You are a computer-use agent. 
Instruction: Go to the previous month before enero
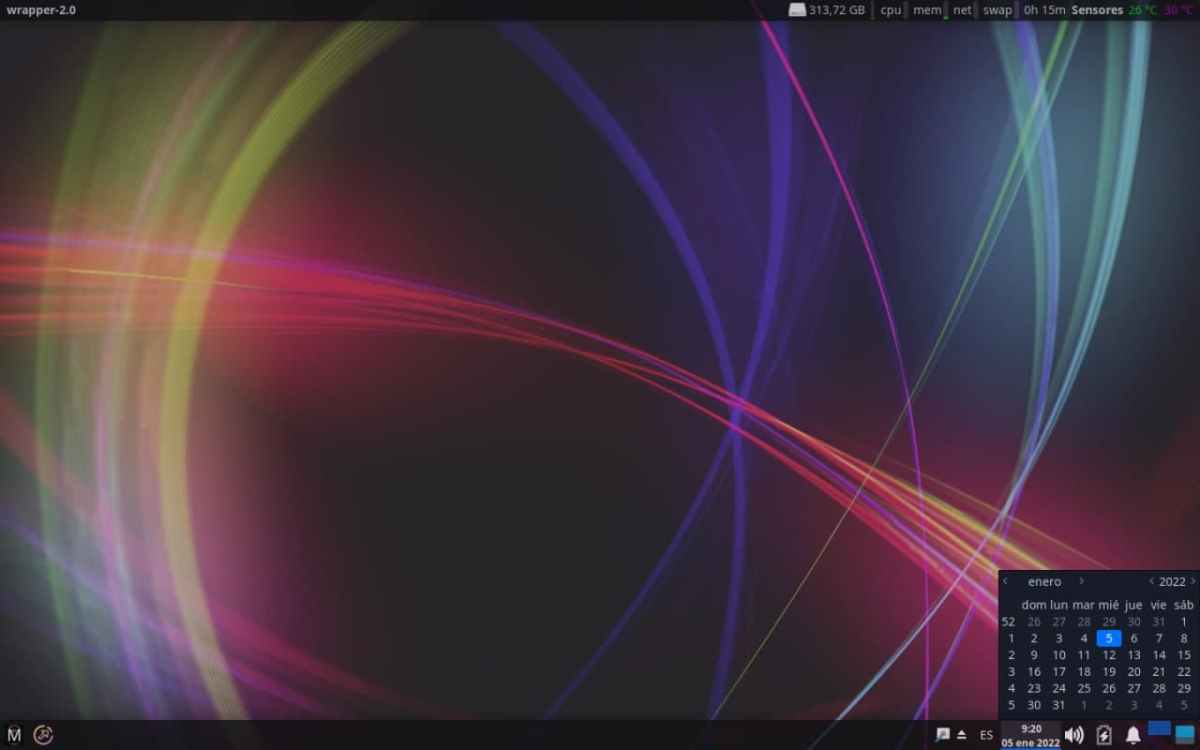click(x=1006, y=581)
